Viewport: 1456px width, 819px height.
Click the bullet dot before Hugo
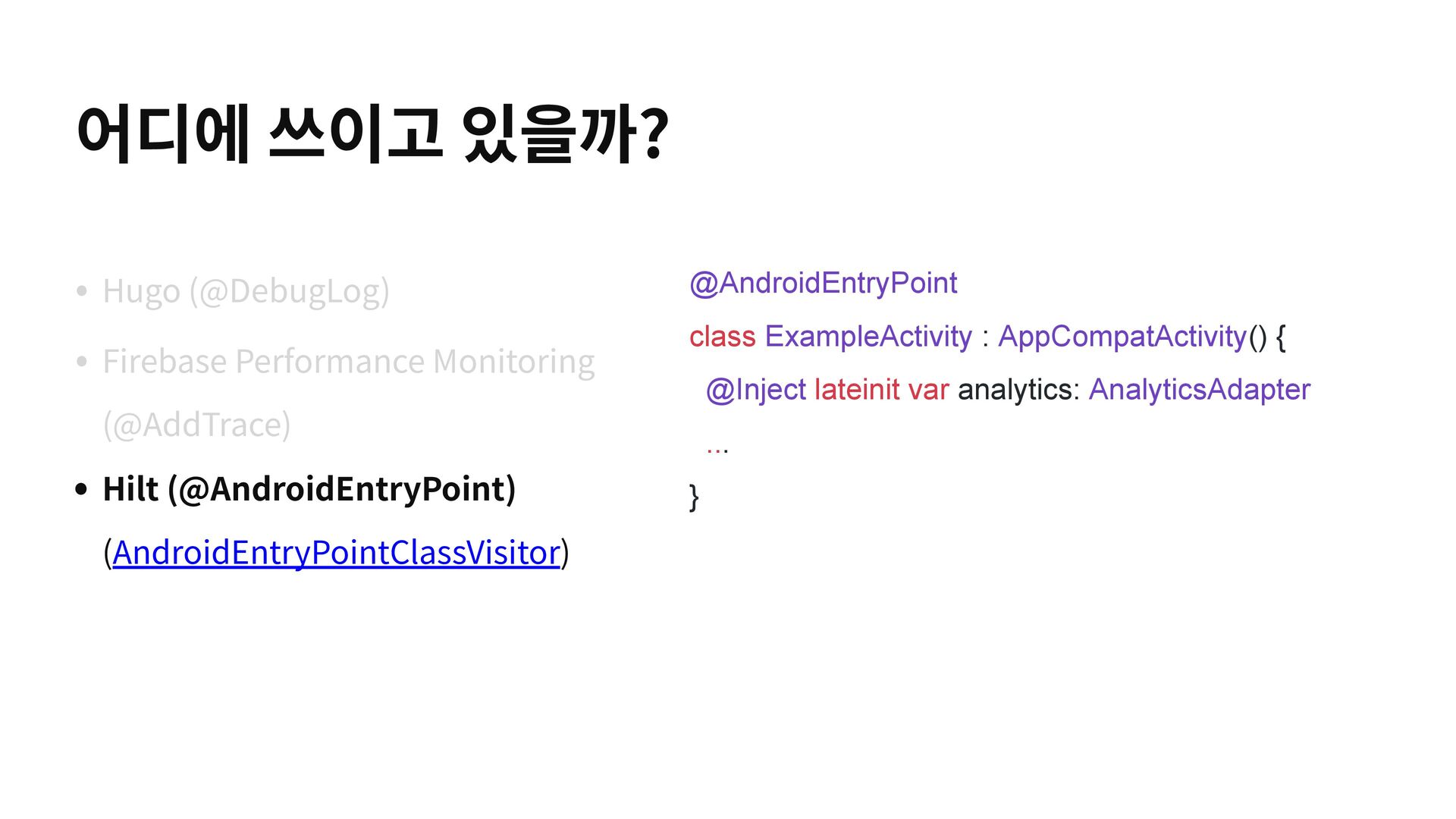pyautogui.click(x=82, y=291)
